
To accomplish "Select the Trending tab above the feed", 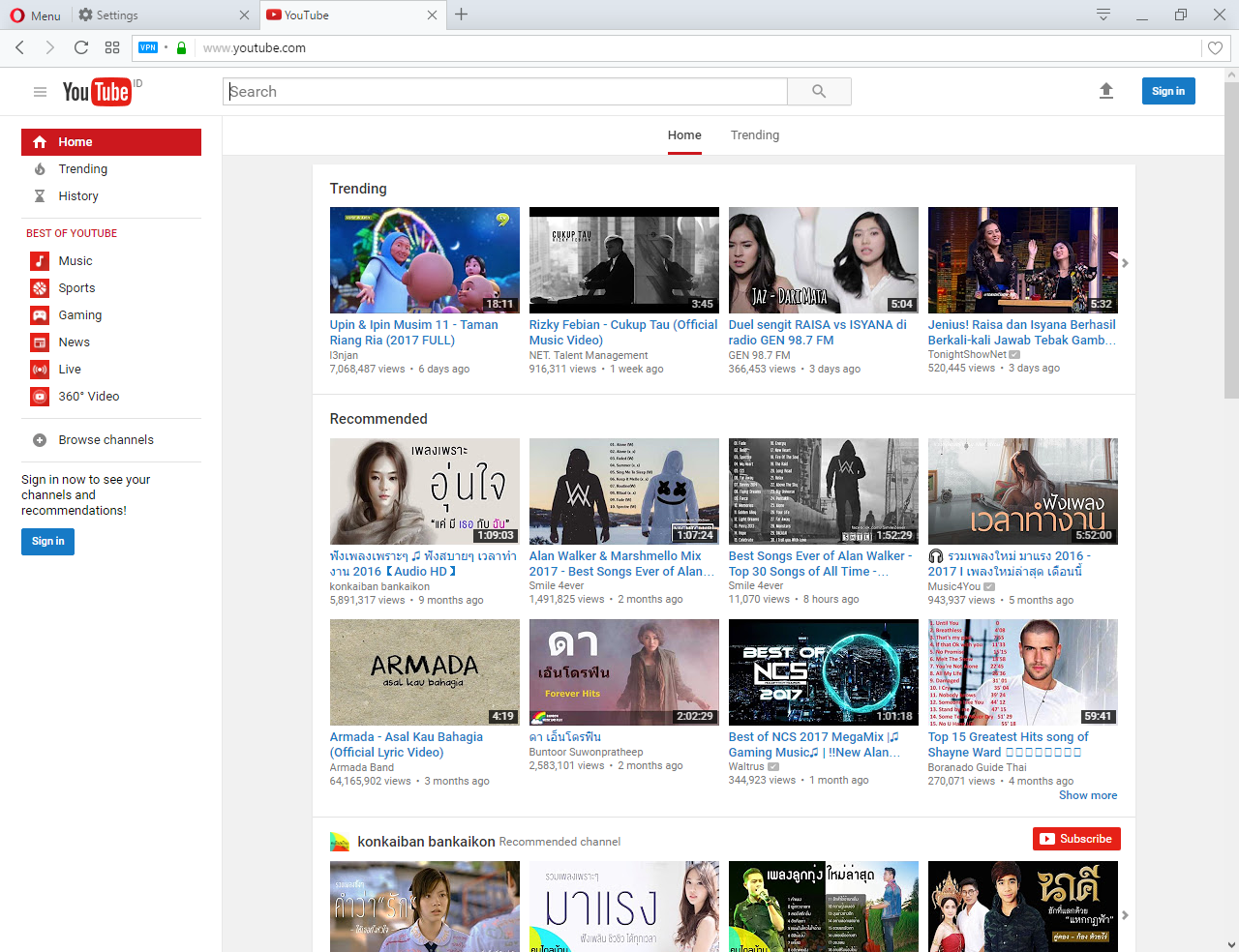I will coord(755,135).
